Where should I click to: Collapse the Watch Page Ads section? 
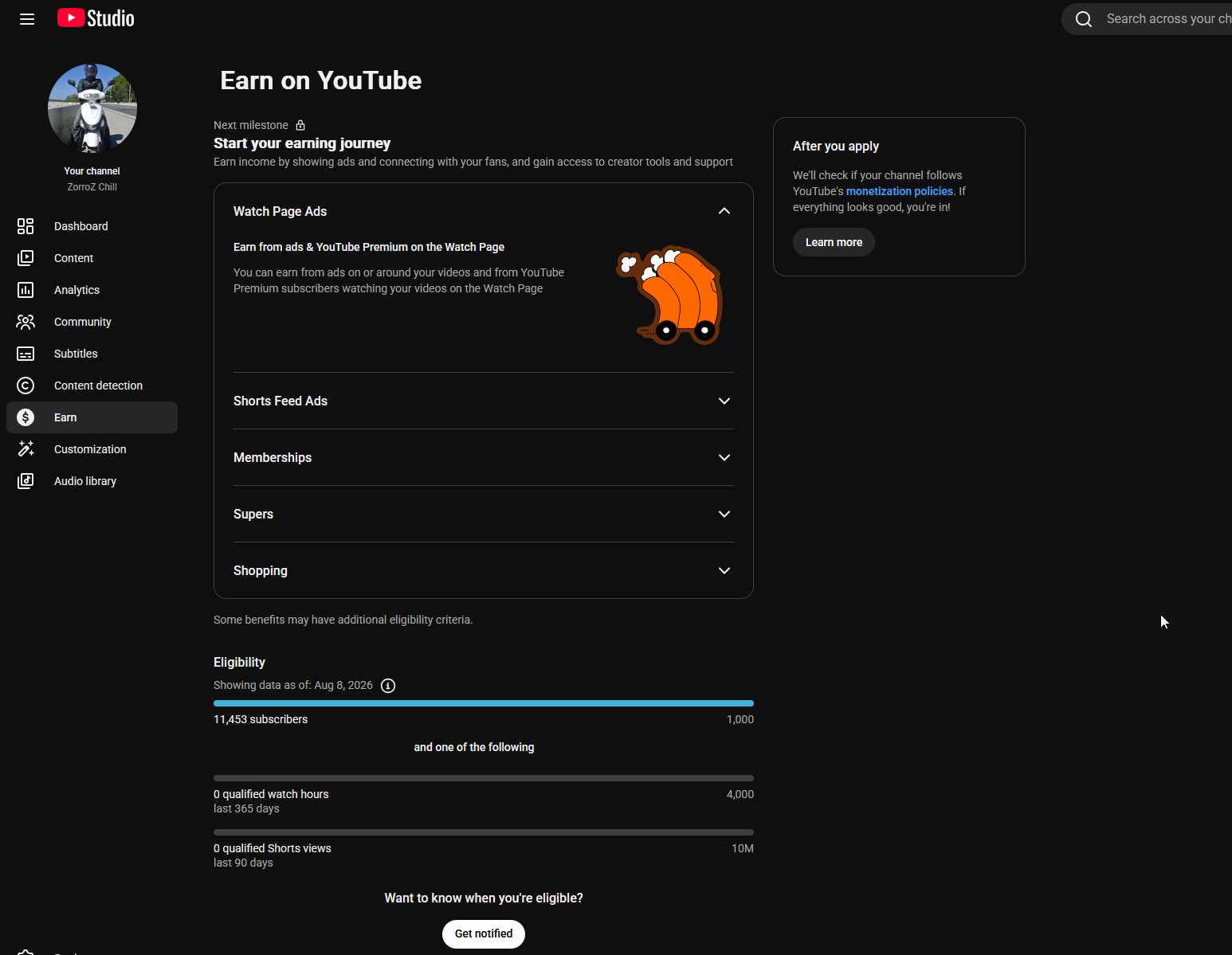point(724,211)
